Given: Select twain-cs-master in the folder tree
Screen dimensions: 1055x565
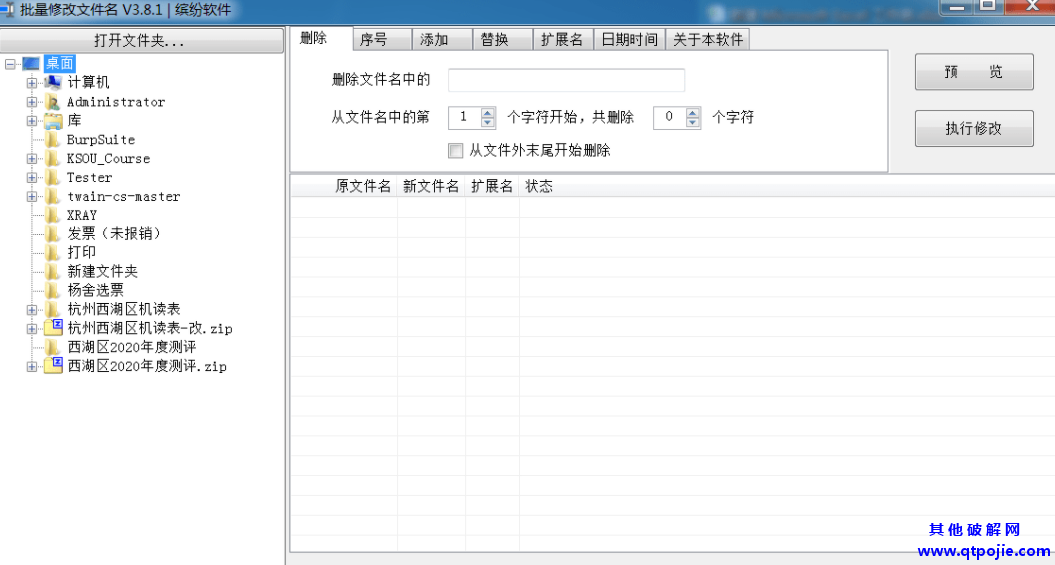Looking at the screenshot, I should (x=124, y=196).
